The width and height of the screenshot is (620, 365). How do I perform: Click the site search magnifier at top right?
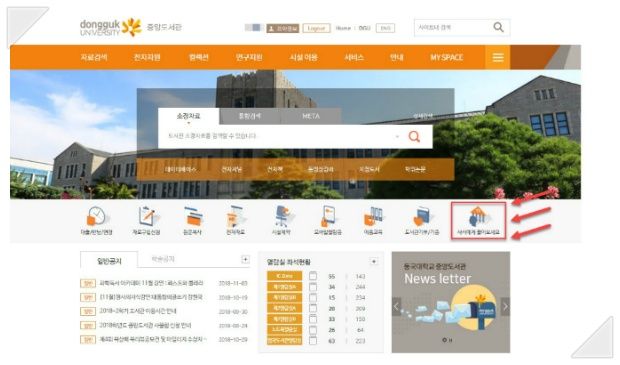[498, 27]
